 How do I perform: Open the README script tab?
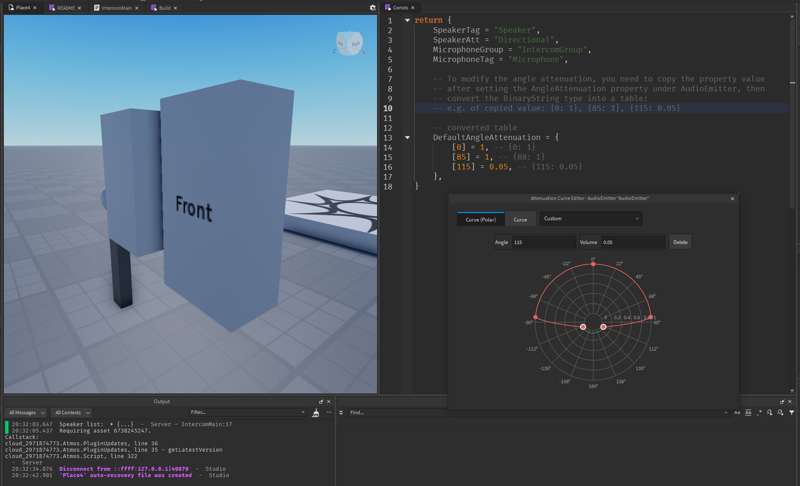point(63,8)
